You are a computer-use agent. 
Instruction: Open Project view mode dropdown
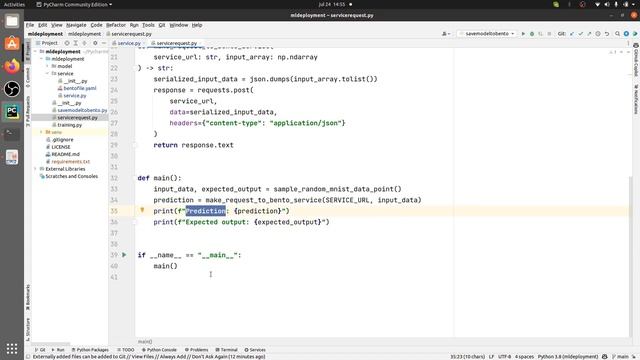click(x=47, y=43)
